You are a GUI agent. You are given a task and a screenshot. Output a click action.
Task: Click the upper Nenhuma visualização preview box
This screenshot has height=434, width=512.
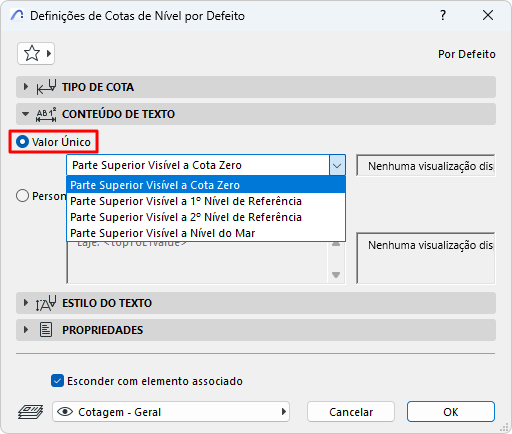426,165
